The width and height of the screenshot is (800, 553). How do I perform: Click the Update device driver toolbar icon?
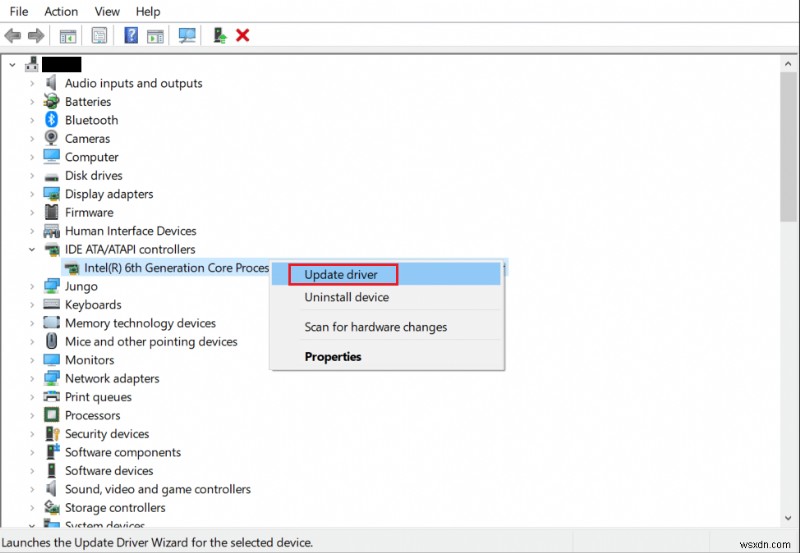(x=219, y=35)
